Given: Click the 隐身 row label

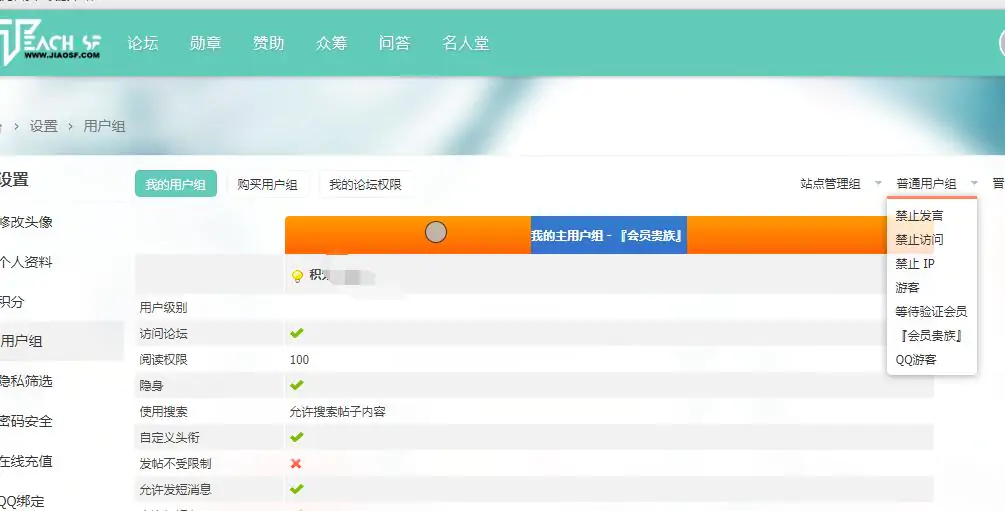Looking at the screenshot, I should [x=151, y=385].
